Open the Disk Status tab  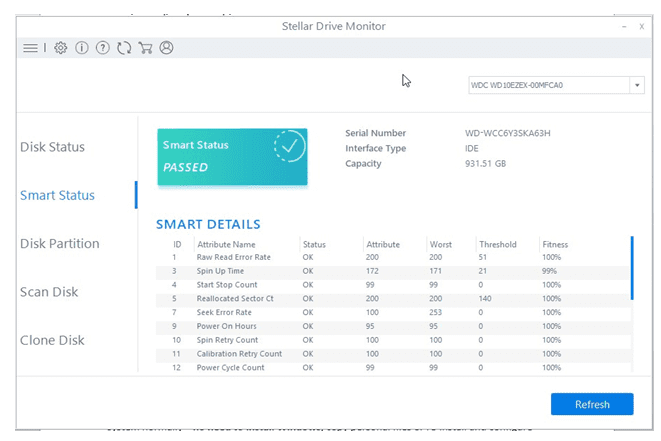[x=53, y=147]
